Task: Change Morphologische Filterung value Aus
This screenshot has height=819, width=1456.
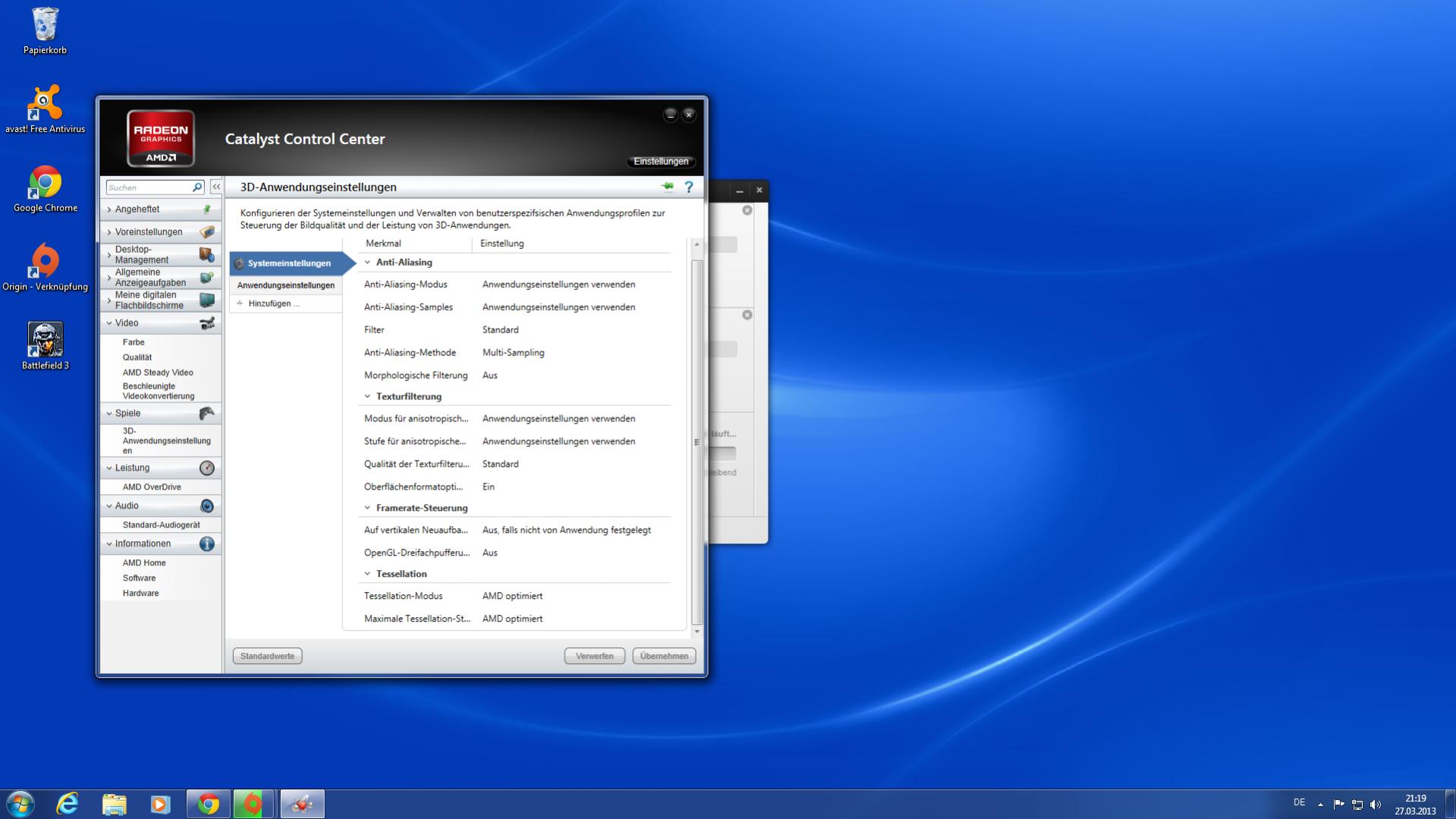Action: (489, 376)
